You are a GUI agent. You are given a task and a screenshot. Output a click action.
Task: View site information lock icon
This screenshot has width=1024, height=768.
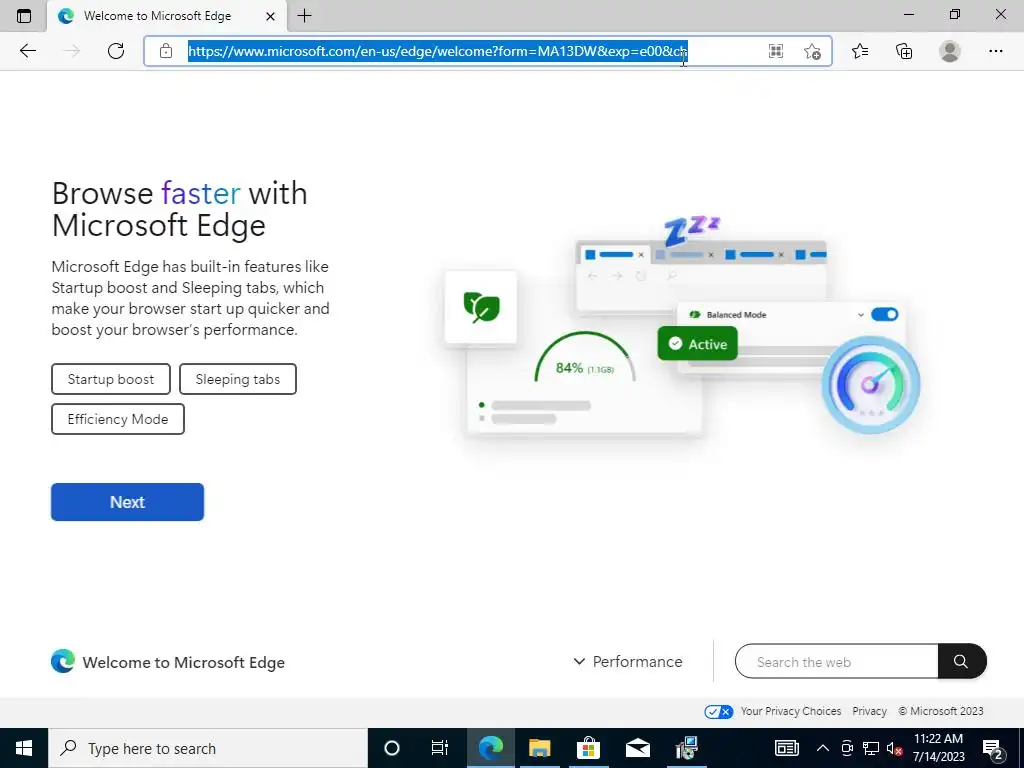(166, 51)
